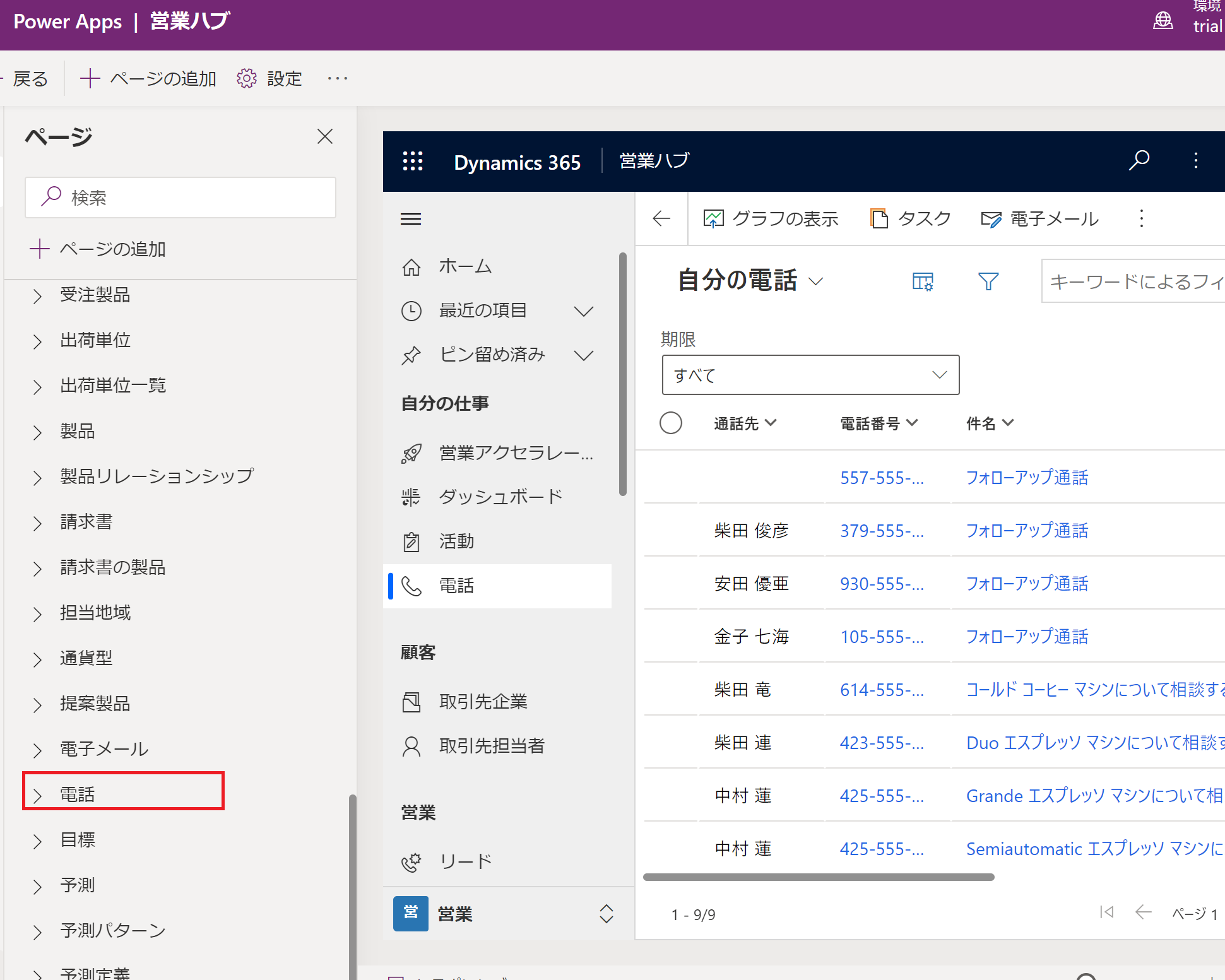The height and width of the screenshot is (980, 1225).
Task: Open phone number 379-555 link
Action: [x=882, y=531]
